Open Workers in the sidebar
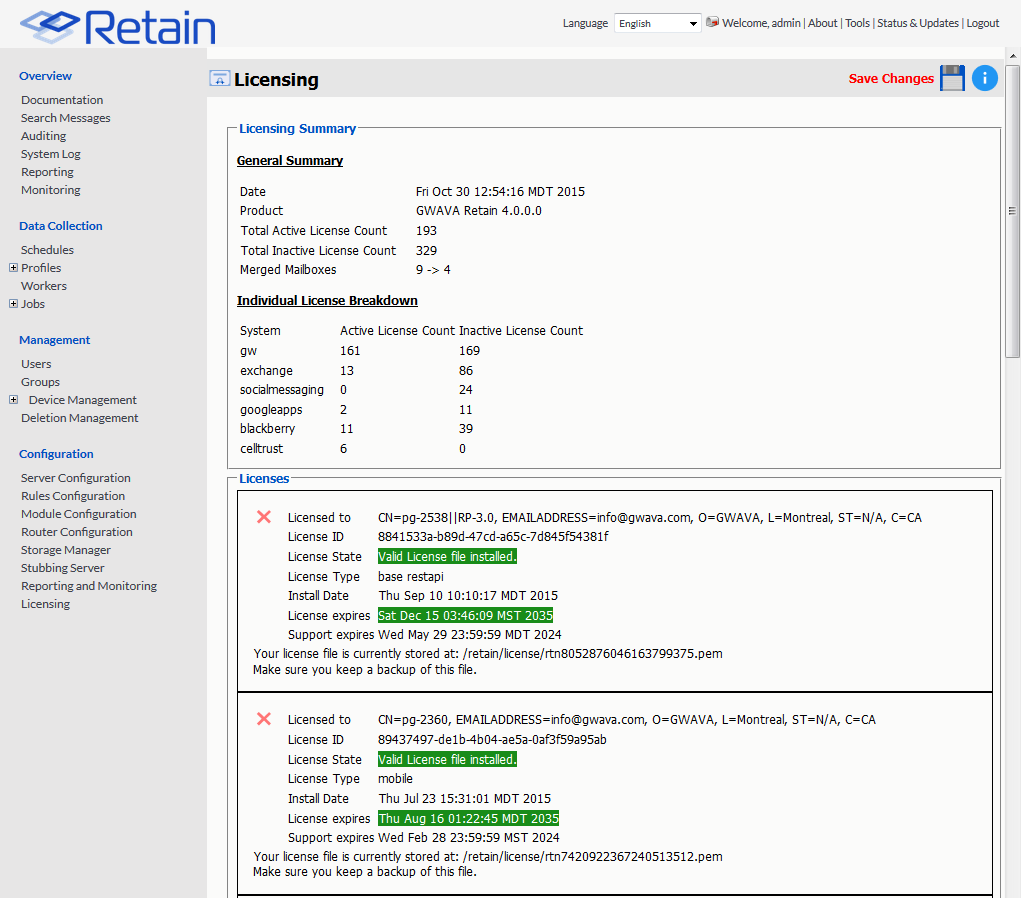This screenshot has width=1021, height=898. click(44, 286)
